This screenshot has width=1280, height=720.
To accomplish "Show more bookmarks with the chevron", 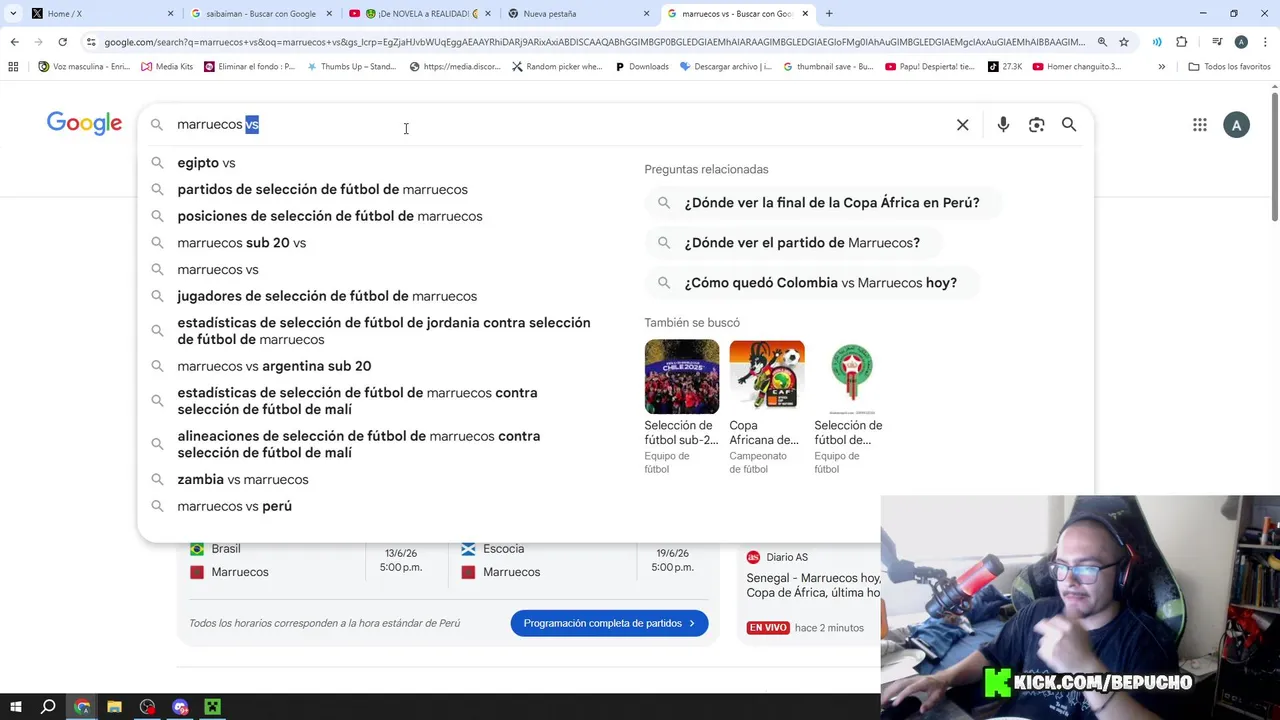I will (1161, 67).
